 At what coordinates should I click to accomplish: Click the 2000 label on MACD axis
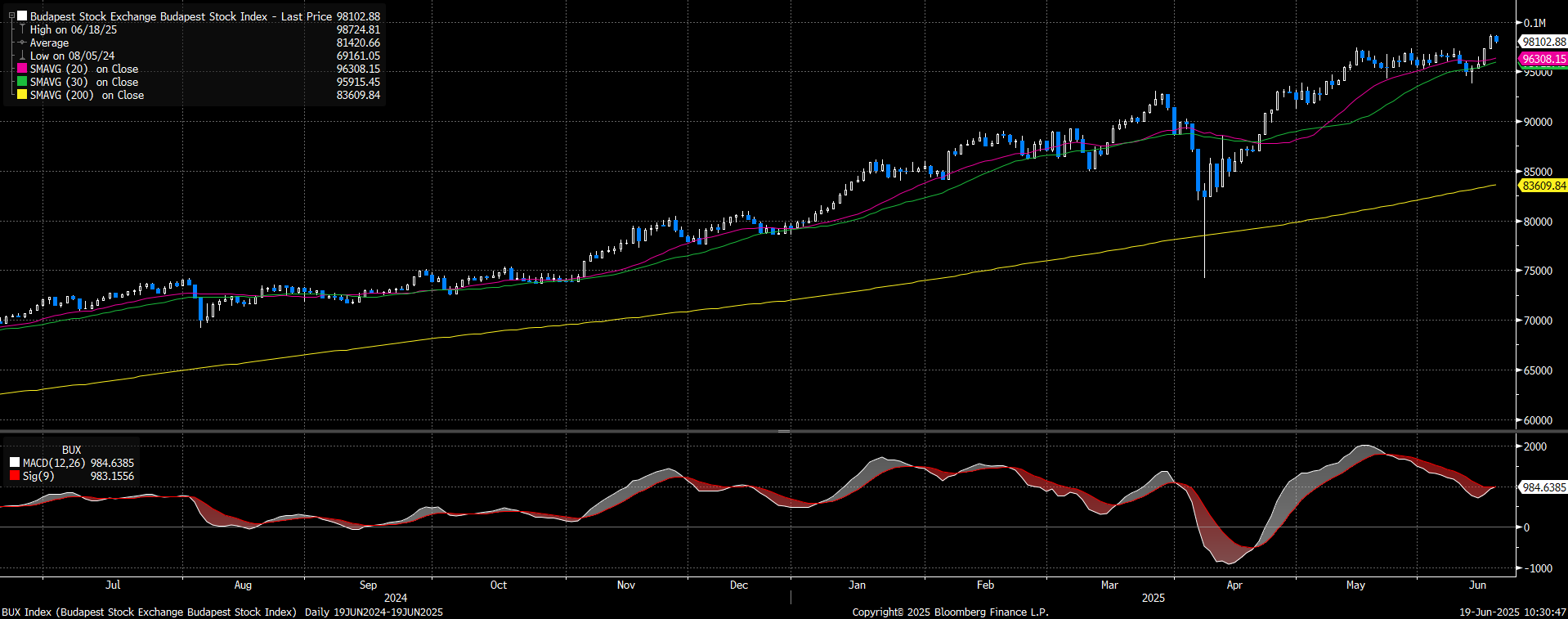[1535, 446]
